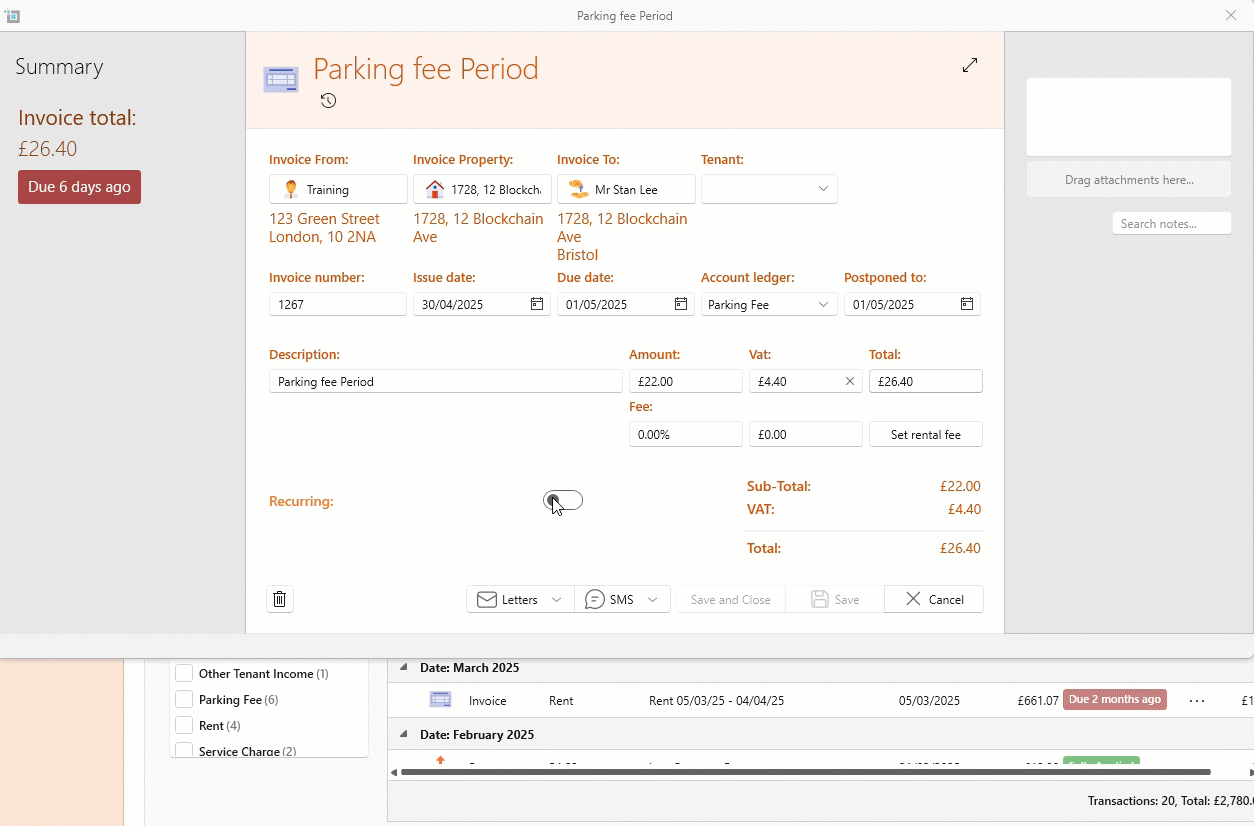
Task: Click the Fee amount field £0.00
Action: coord(806,434)
